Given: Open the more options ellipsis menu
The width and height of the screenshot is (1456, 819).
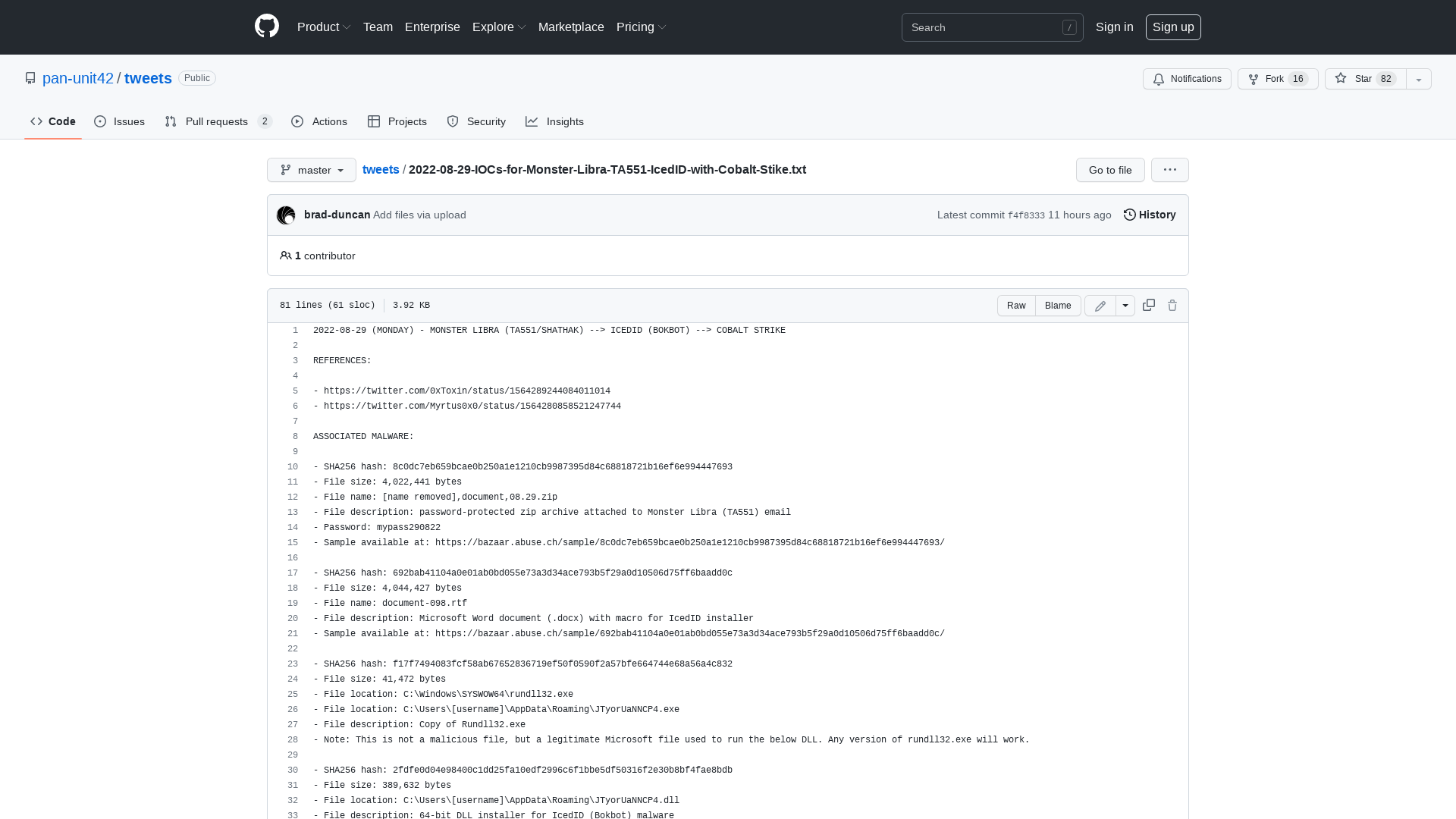Looking at the screenshot, I should [1169, 170].
